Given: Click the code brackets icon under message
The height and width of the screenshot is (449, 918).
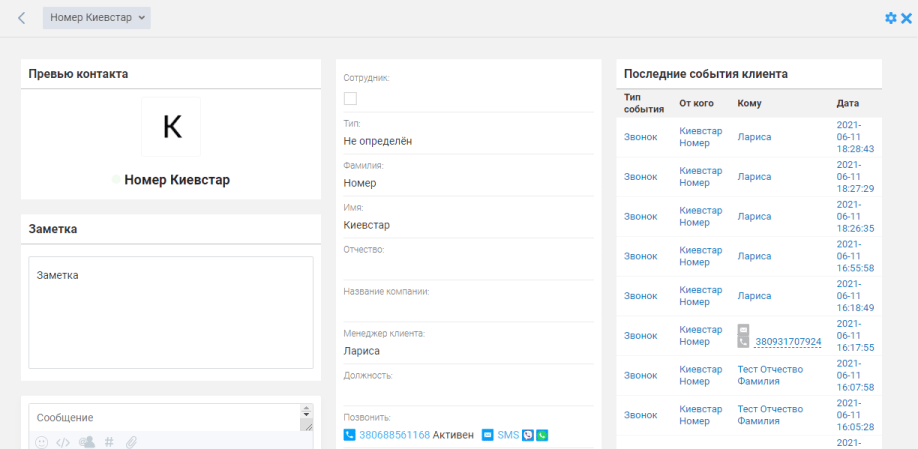Looking at the screenshot, I should tap(63, 442).
